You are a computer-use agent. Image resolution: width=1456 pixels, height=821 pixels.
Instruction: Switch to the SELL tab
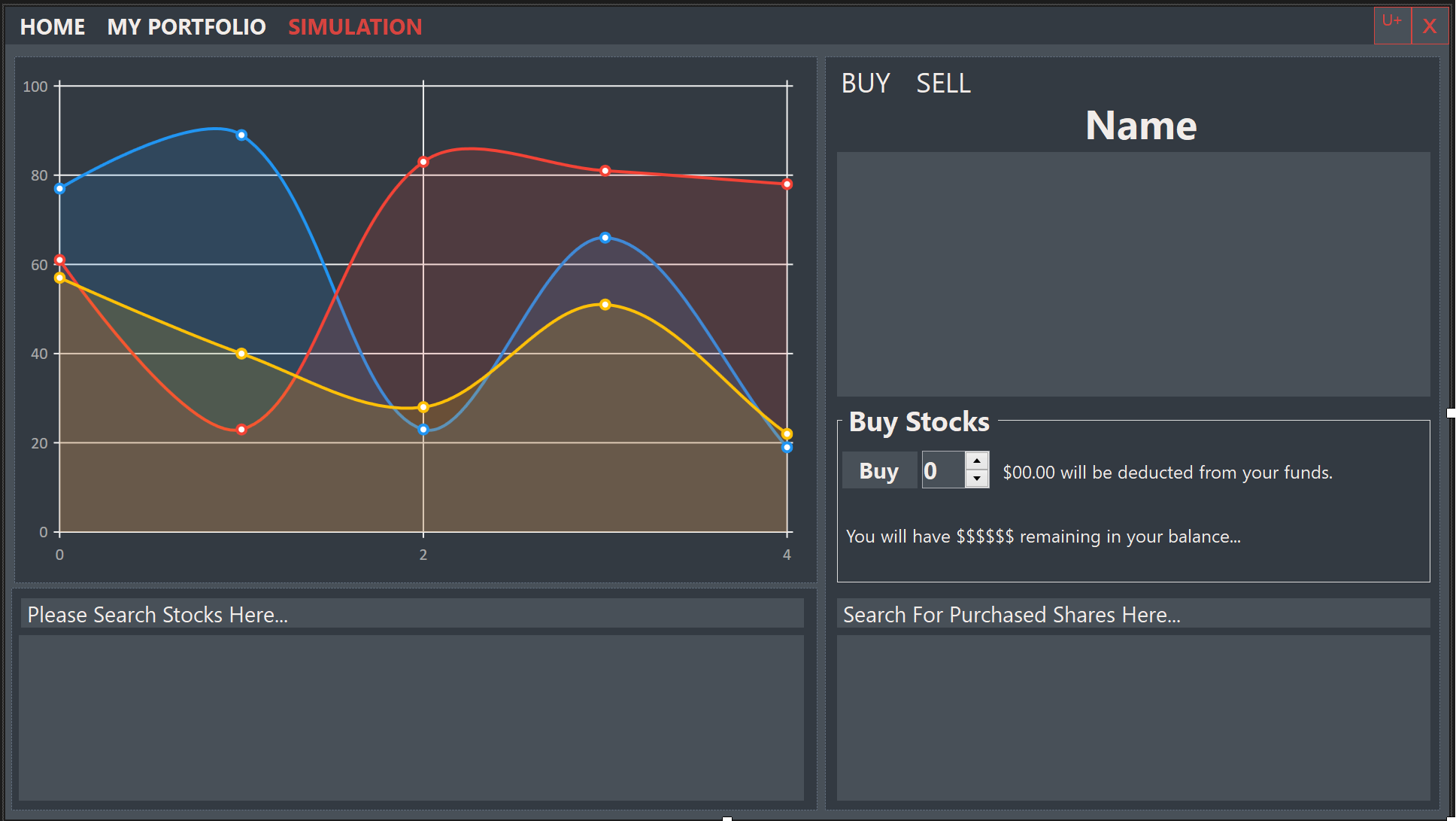tap(943, 84)
